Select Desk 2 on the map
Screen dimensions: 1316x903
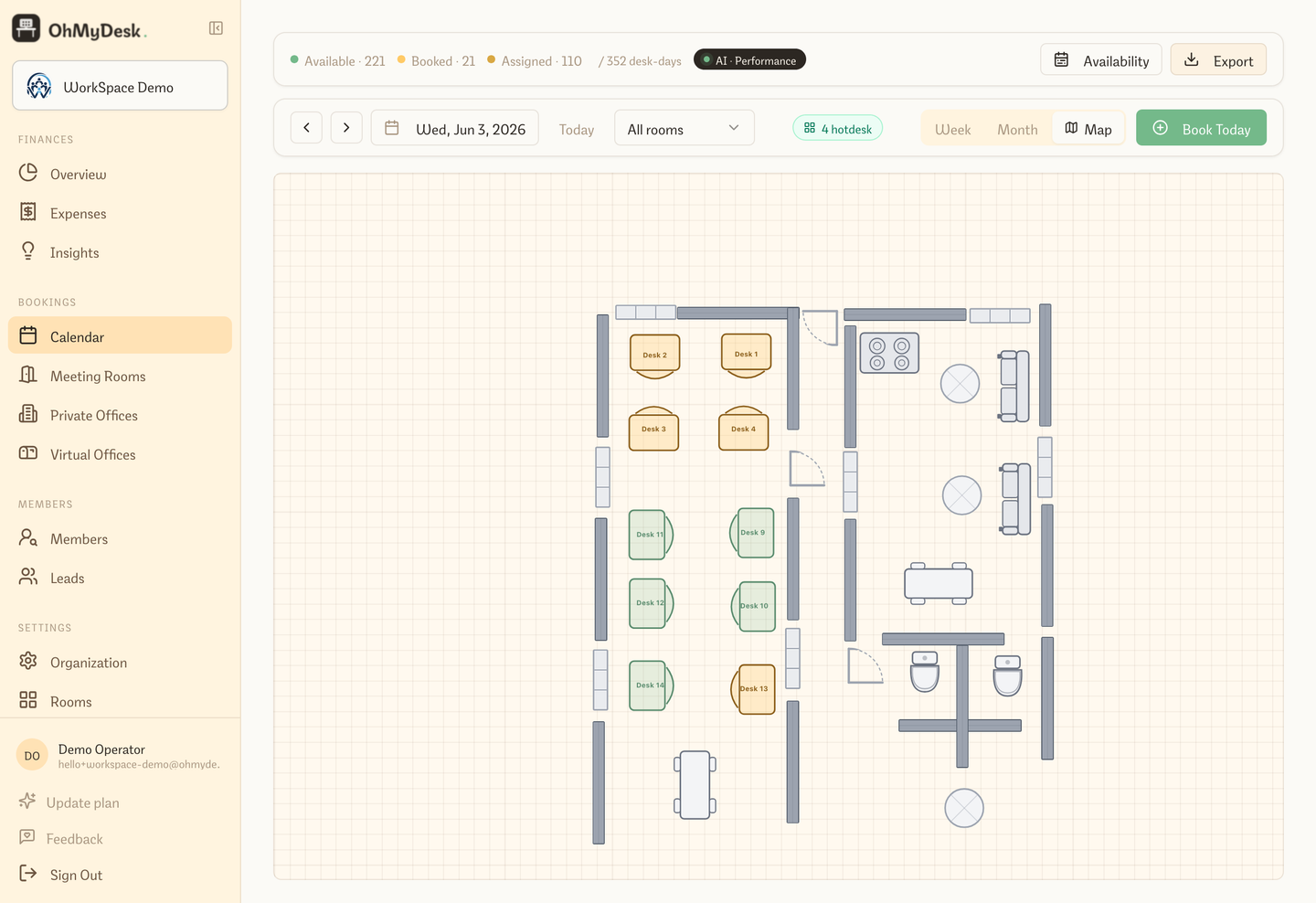point(655,356)
